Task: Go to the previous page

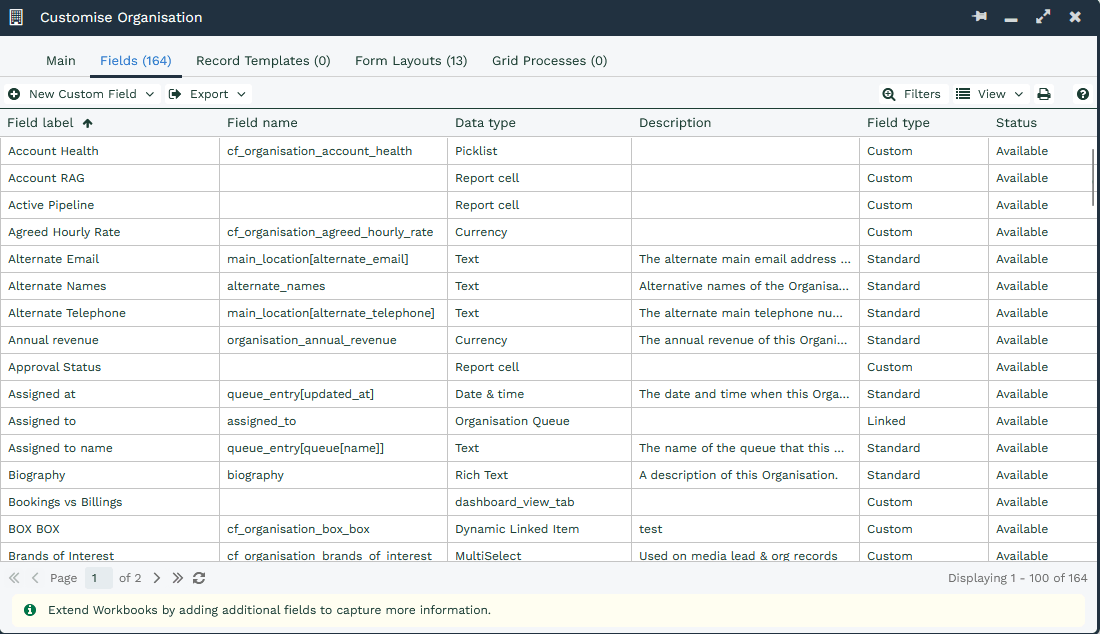Action: [35, 578]
